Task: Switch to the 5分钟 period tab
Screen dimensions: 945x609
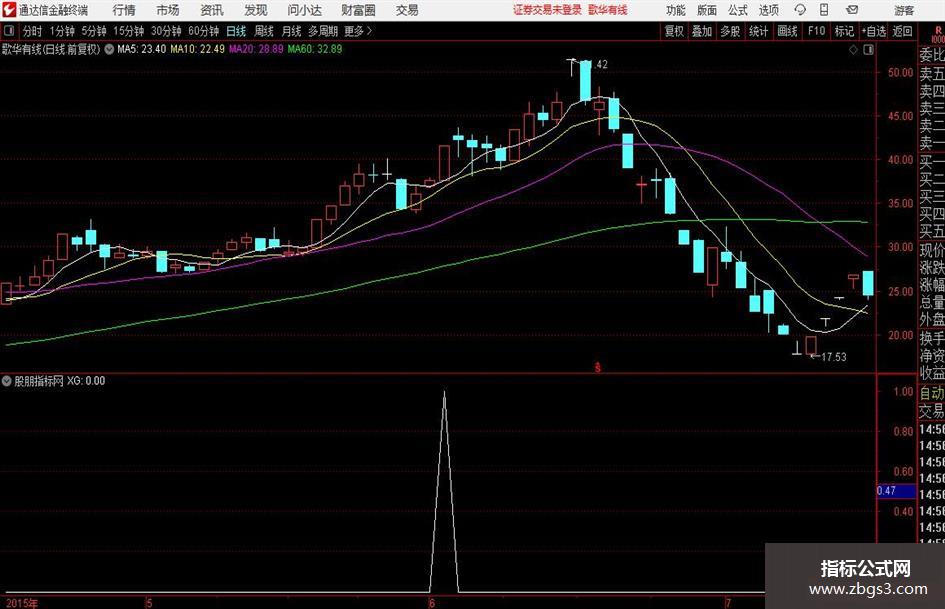Action: coord(93,31)
